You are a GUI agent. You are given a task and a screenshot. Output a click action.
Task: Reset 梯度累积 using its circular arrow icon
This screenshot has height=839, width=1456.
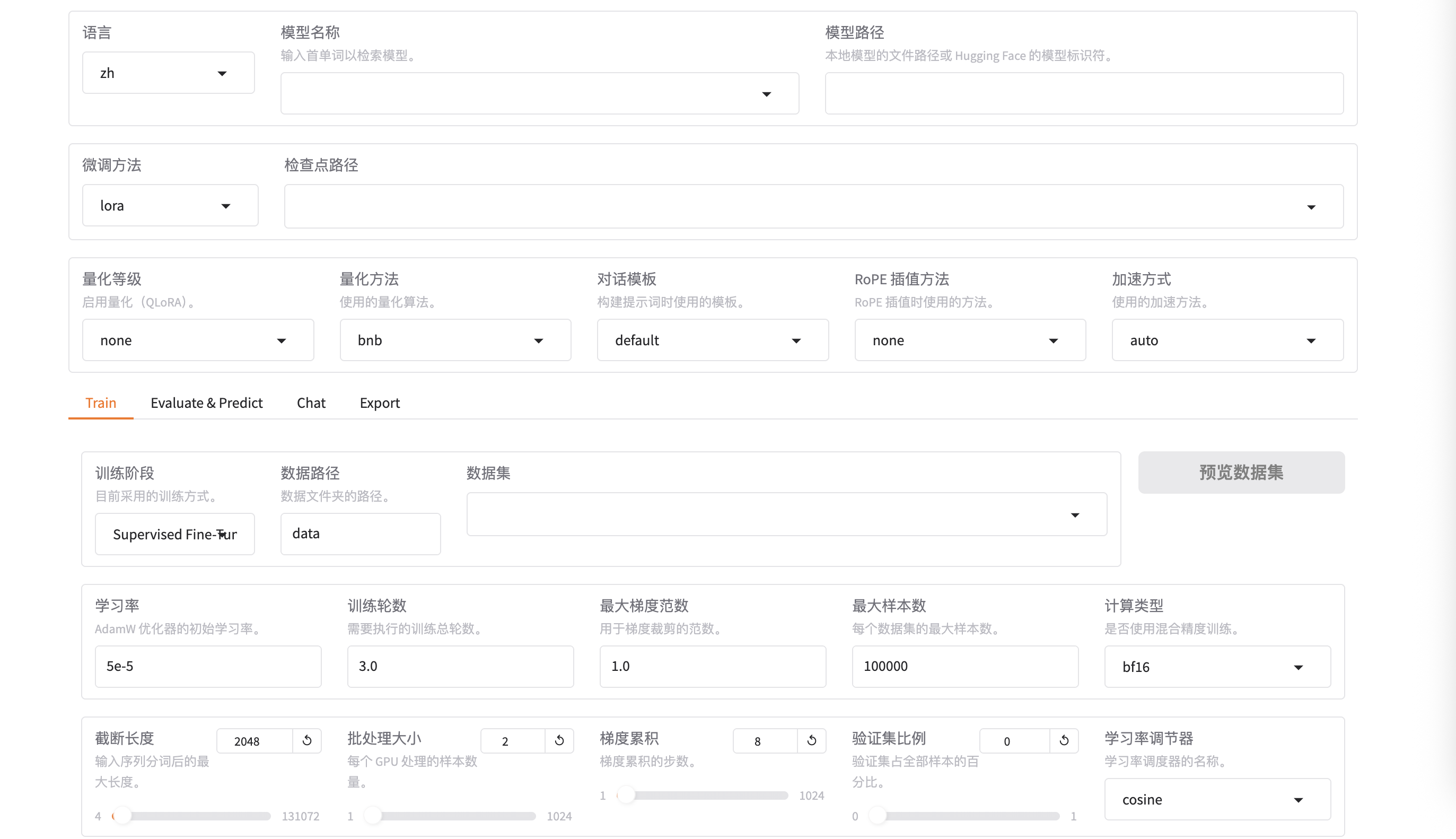(812, 740)
